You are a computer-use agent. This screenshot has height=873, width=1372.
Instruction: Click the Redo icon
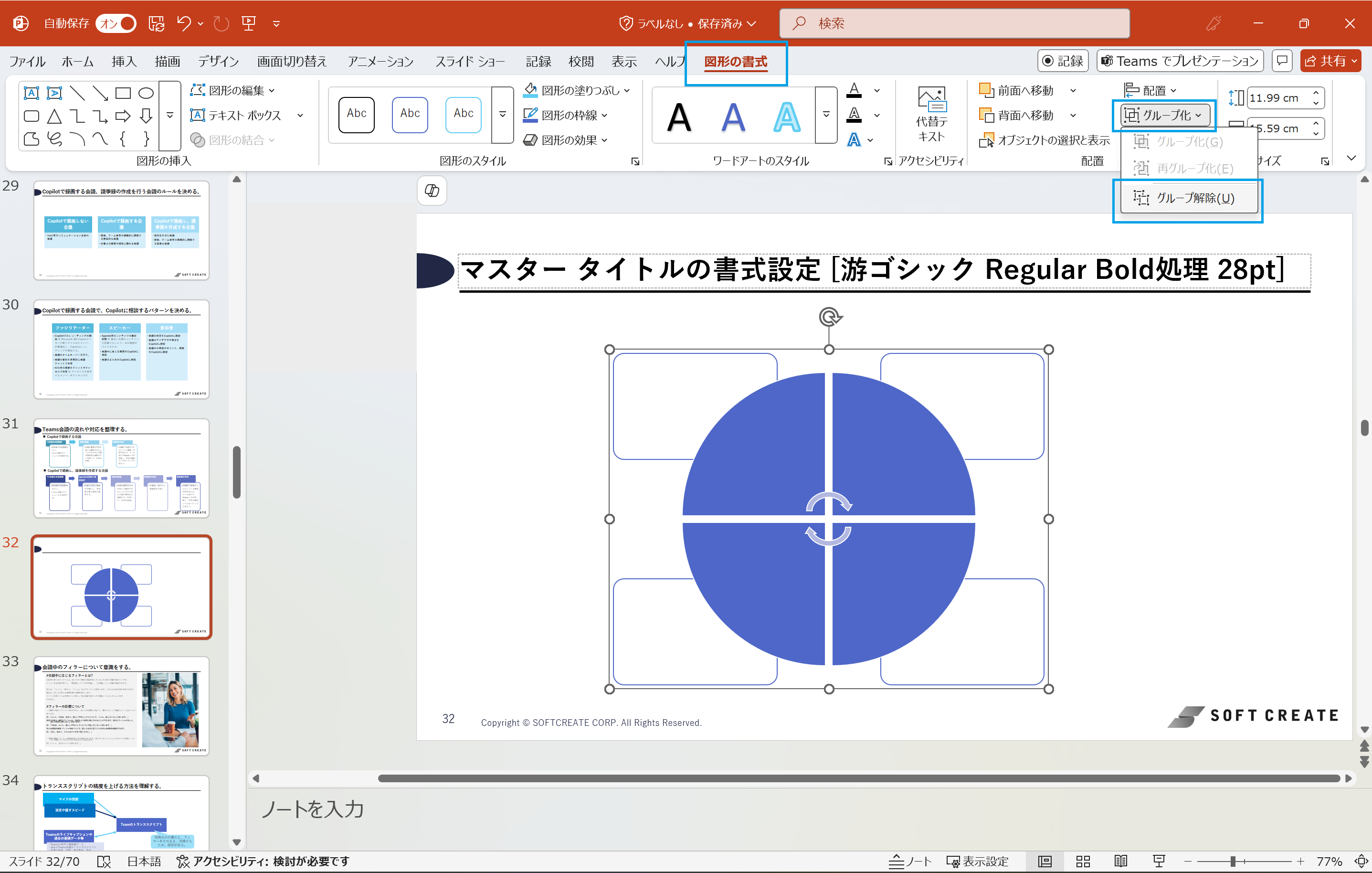point(221,23)
